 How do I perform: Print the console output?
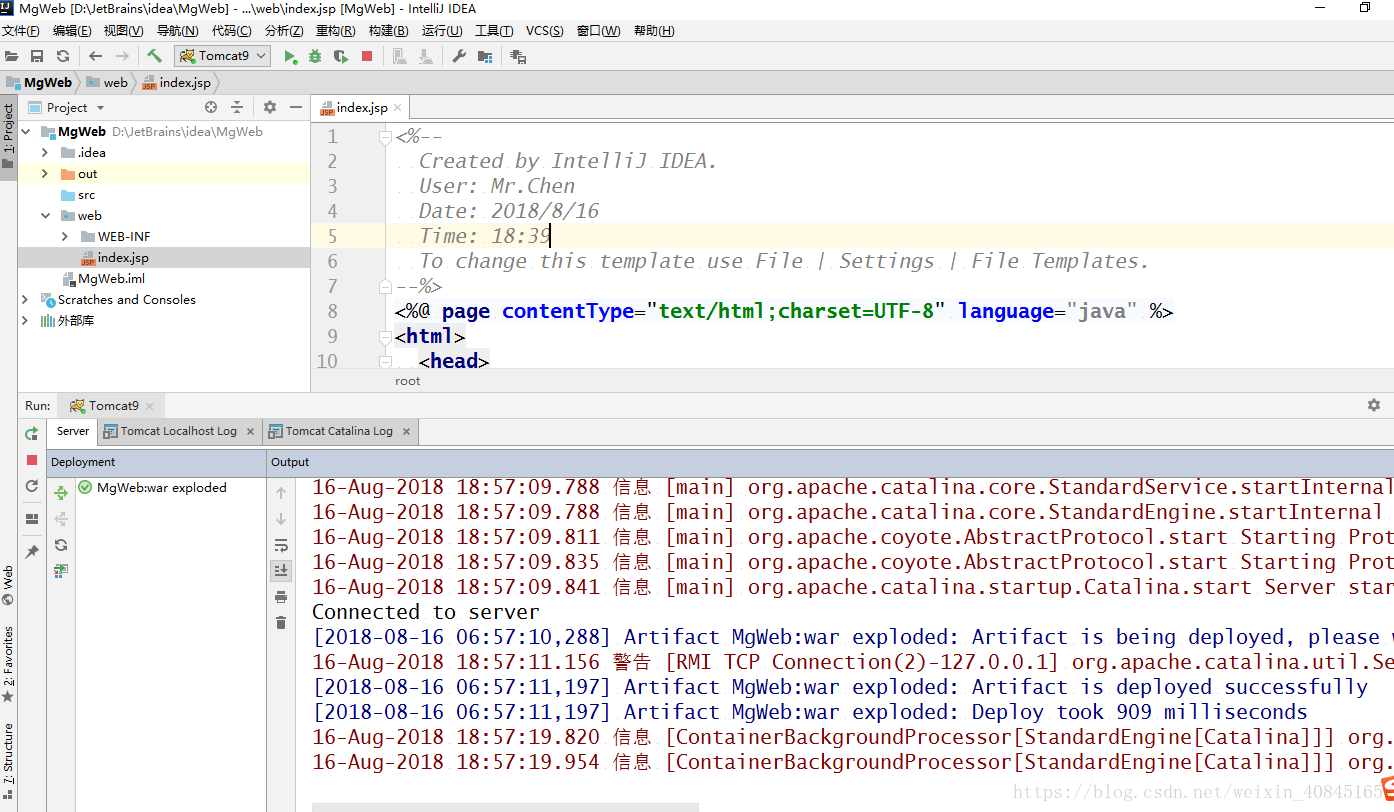pyautogui.click(x=281, y=597)
